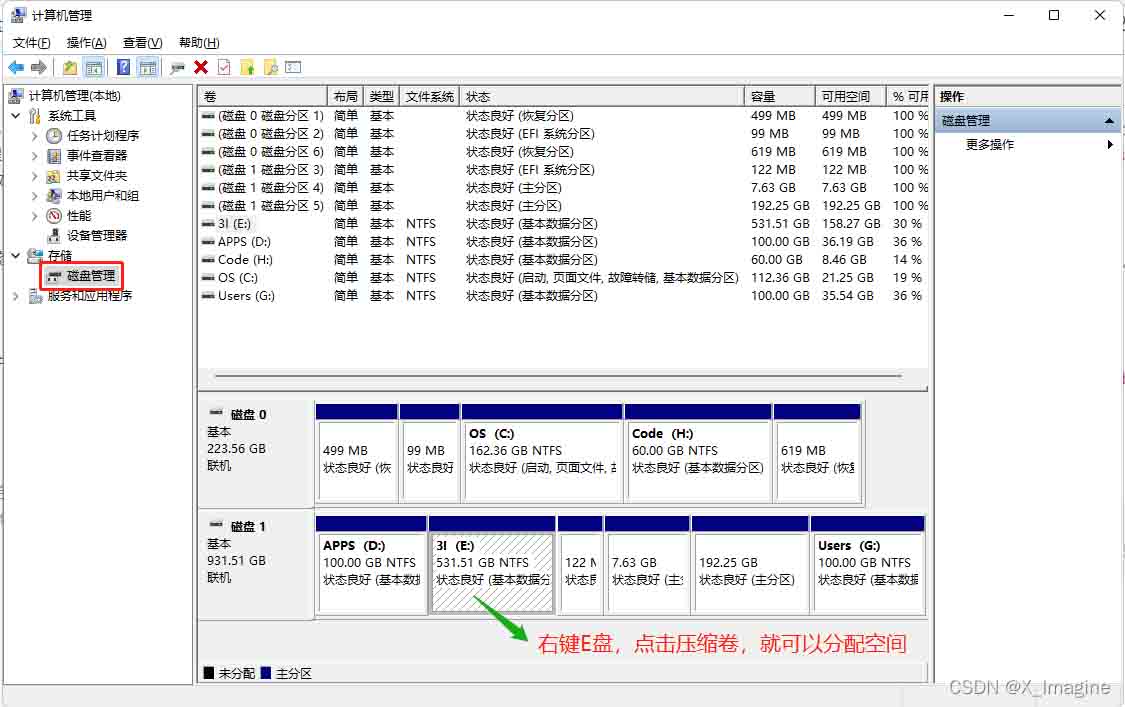Click the Show/Hide Console Tree icon
This screenshot has width=1125, height=707.
(94, 67)
